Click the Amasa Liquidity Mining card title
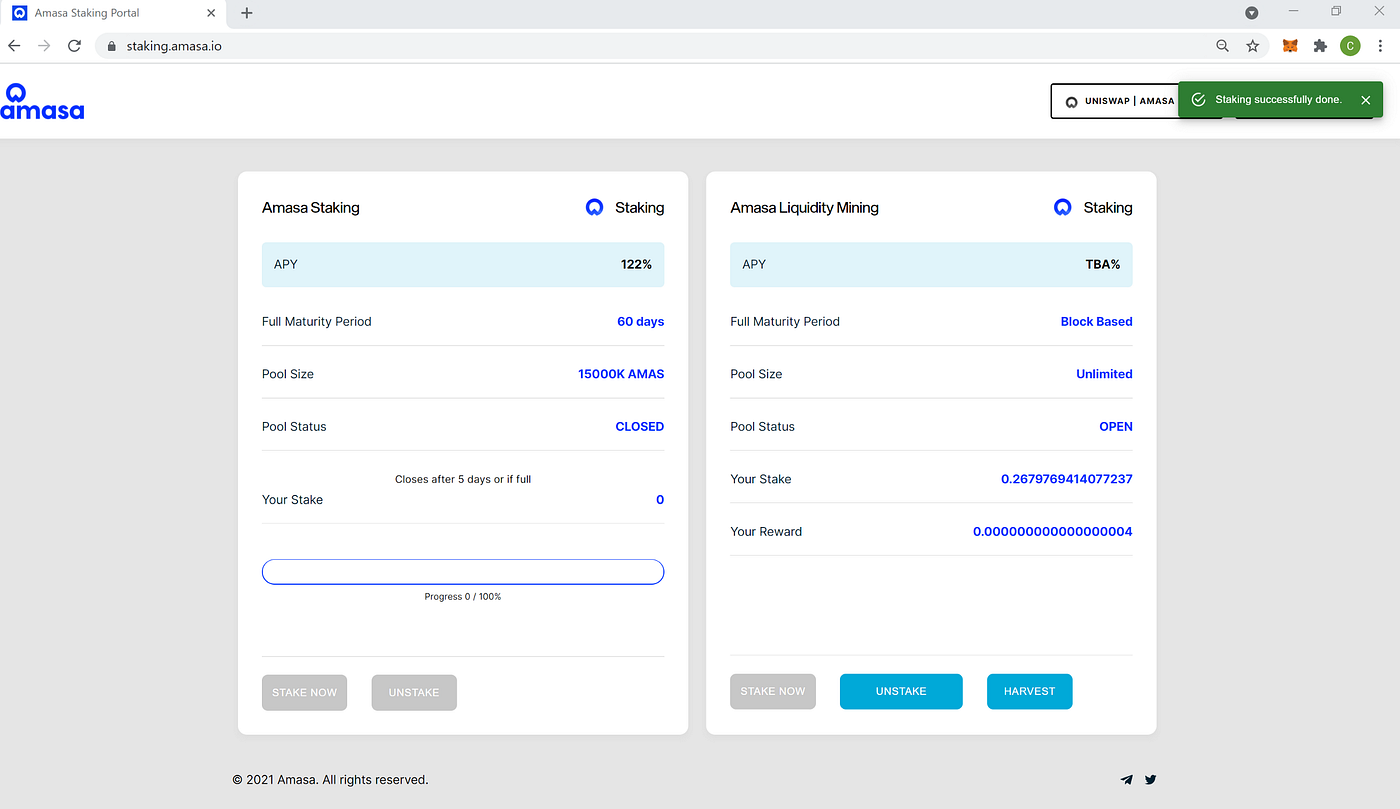This screenshot has height=809, width=1400. coord(805,208)
